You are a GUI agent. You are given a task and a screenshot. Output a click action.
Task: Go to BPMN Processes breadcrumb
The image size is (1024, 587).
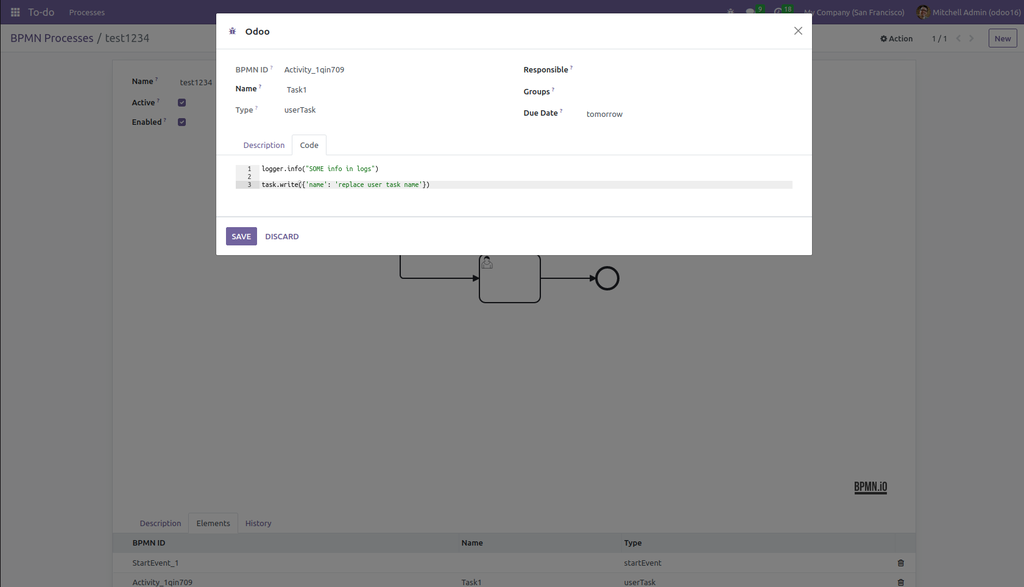click(x=52, y=38)
